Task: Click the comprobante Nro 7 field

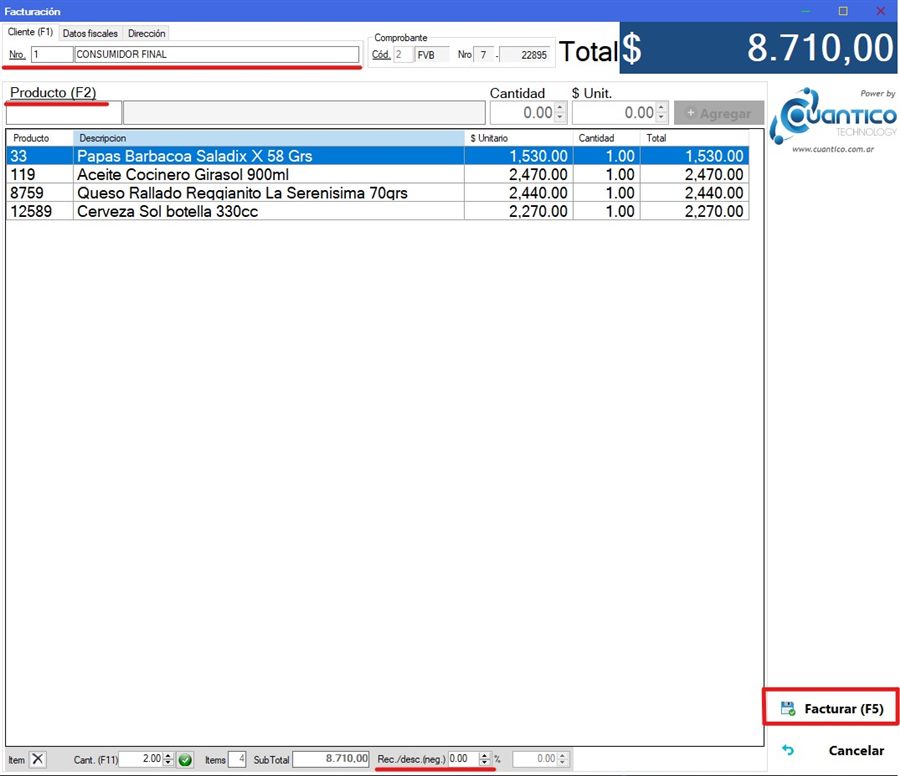Action: 483,55
